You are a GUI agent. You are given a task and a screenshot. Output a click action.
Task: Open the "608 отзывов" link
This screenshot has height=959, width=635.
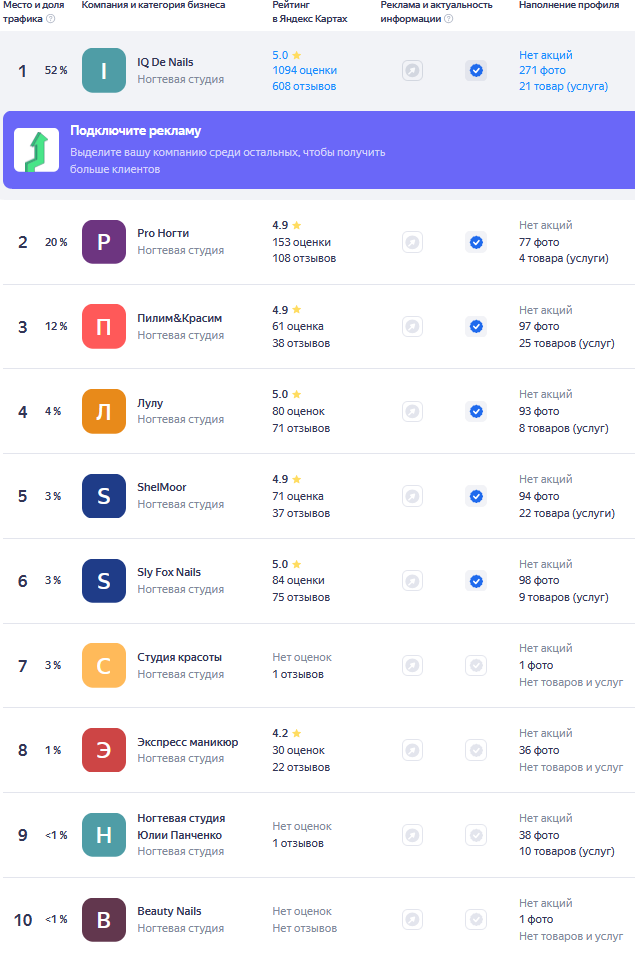coord(304,86)
